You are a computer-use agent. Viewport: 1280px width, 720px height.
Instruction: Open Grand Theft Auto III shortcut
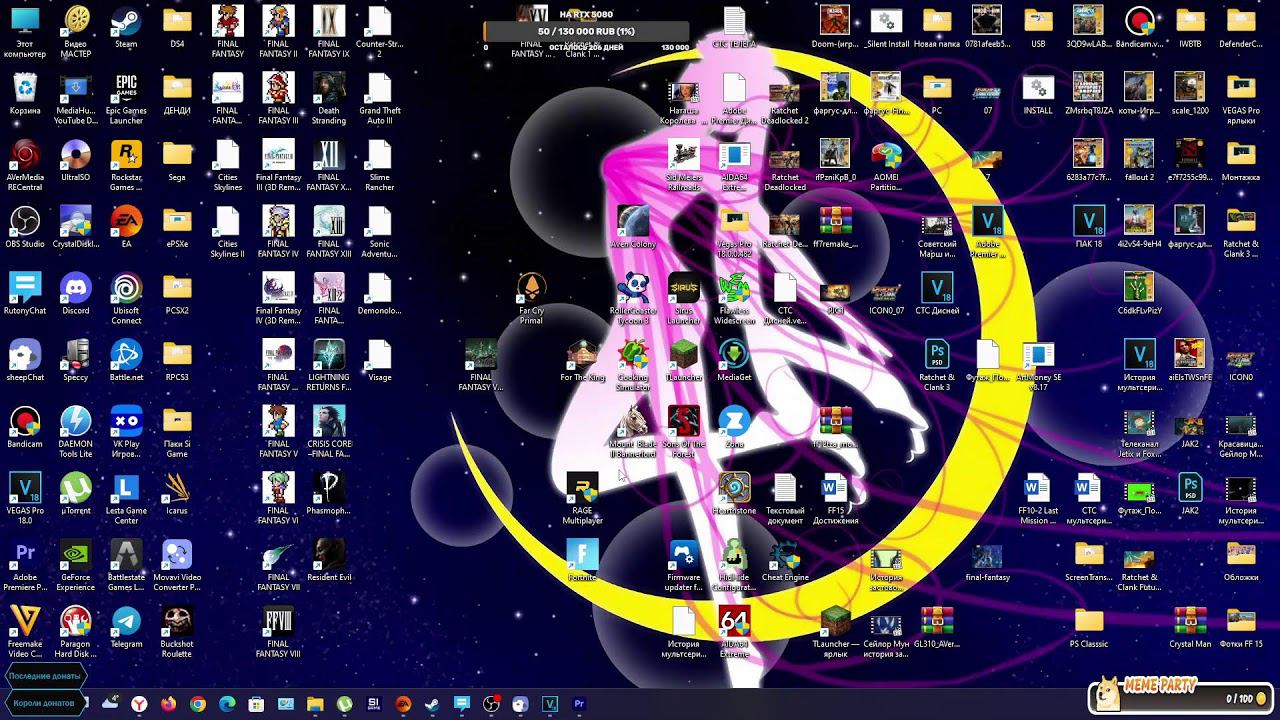click(x=379, y=98)
